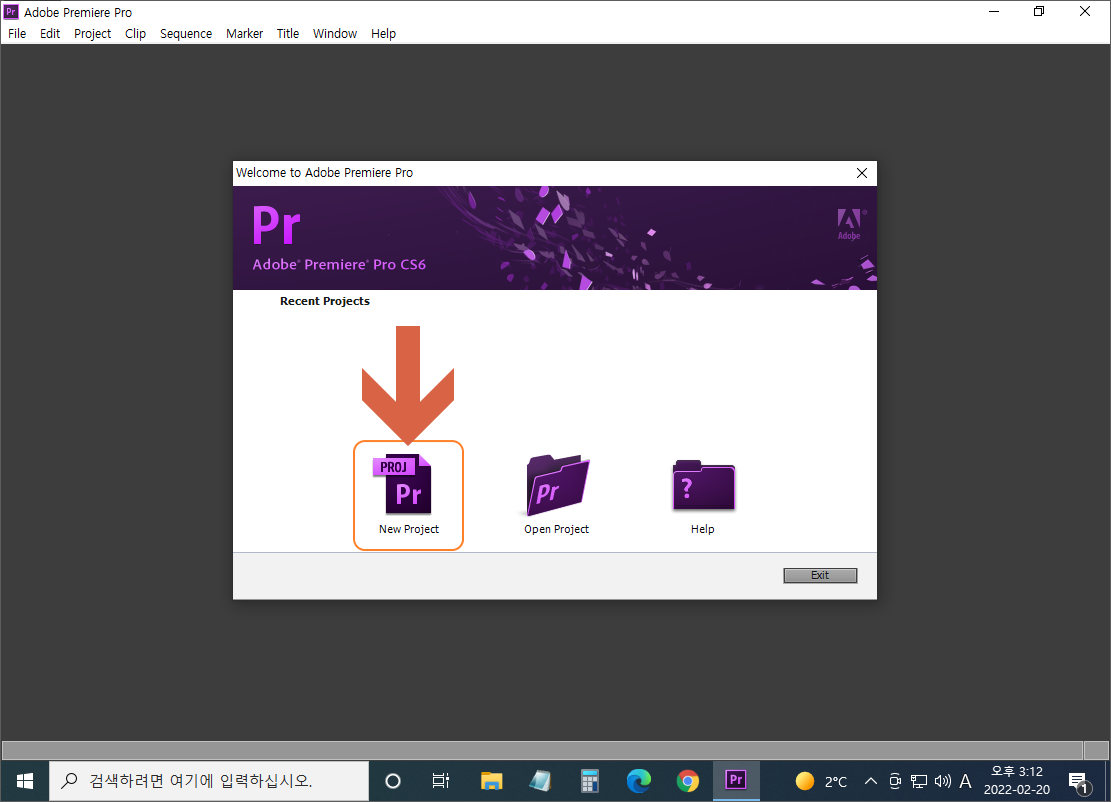Open the Window menu

pos(334,33)
